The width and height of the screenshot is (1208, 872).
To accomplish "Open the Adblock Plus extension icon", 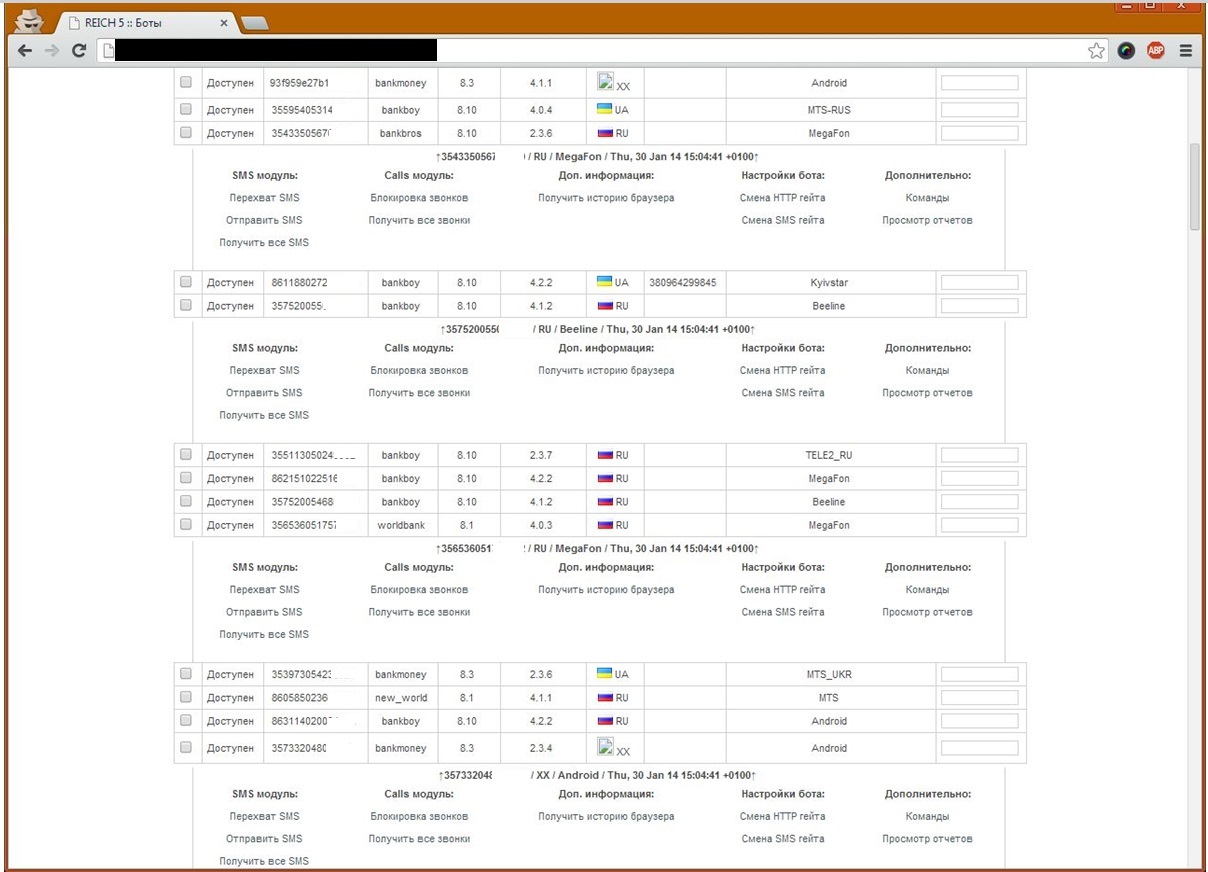I will (x=1156, y=51).
